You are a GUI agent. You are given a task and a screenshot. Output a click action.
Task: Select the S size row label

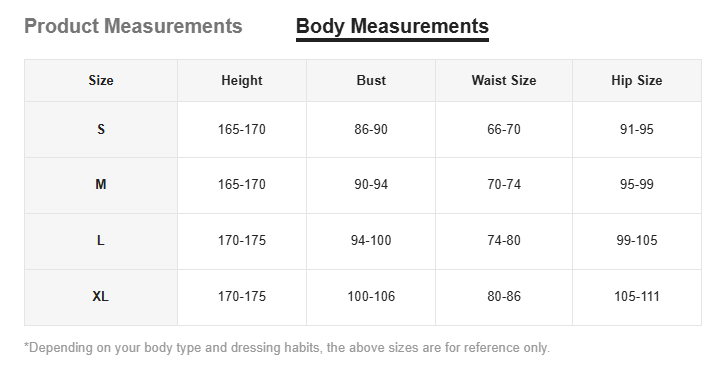(101, 130)
